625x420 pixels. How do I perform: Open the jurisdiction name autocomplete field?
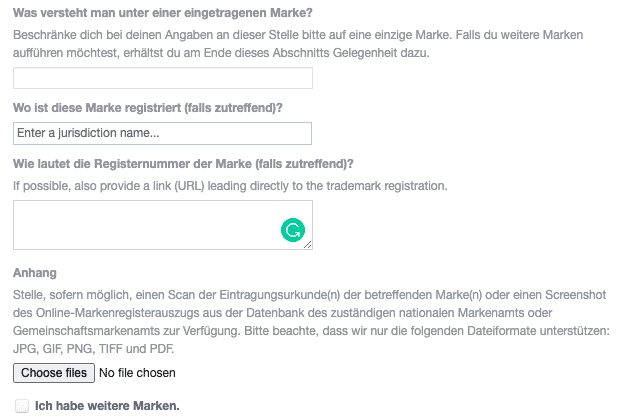162,133
